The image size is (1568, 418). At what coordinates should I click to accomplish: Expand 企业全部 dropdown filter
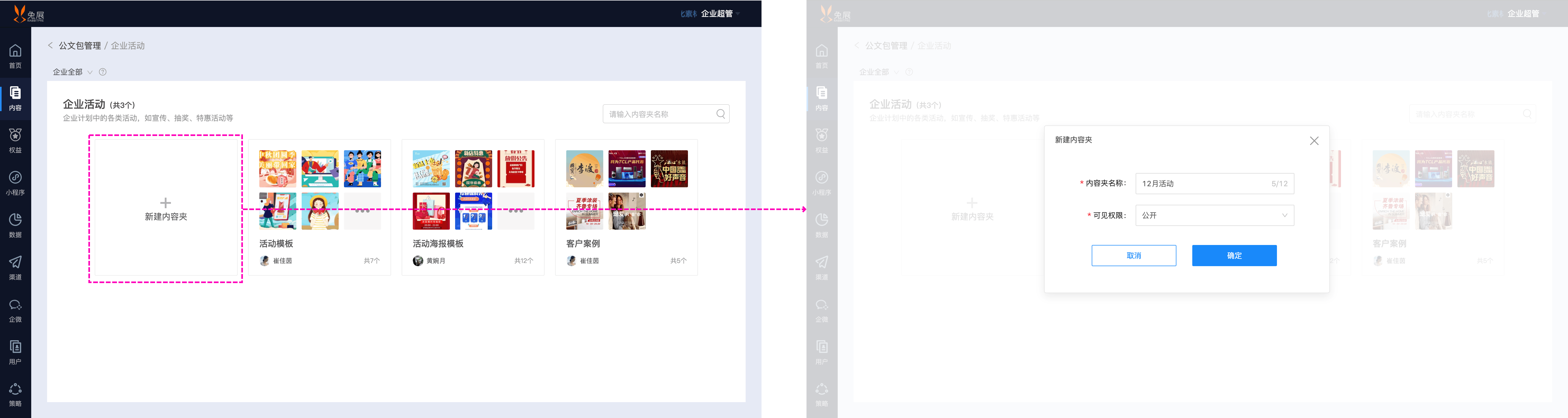72,72
